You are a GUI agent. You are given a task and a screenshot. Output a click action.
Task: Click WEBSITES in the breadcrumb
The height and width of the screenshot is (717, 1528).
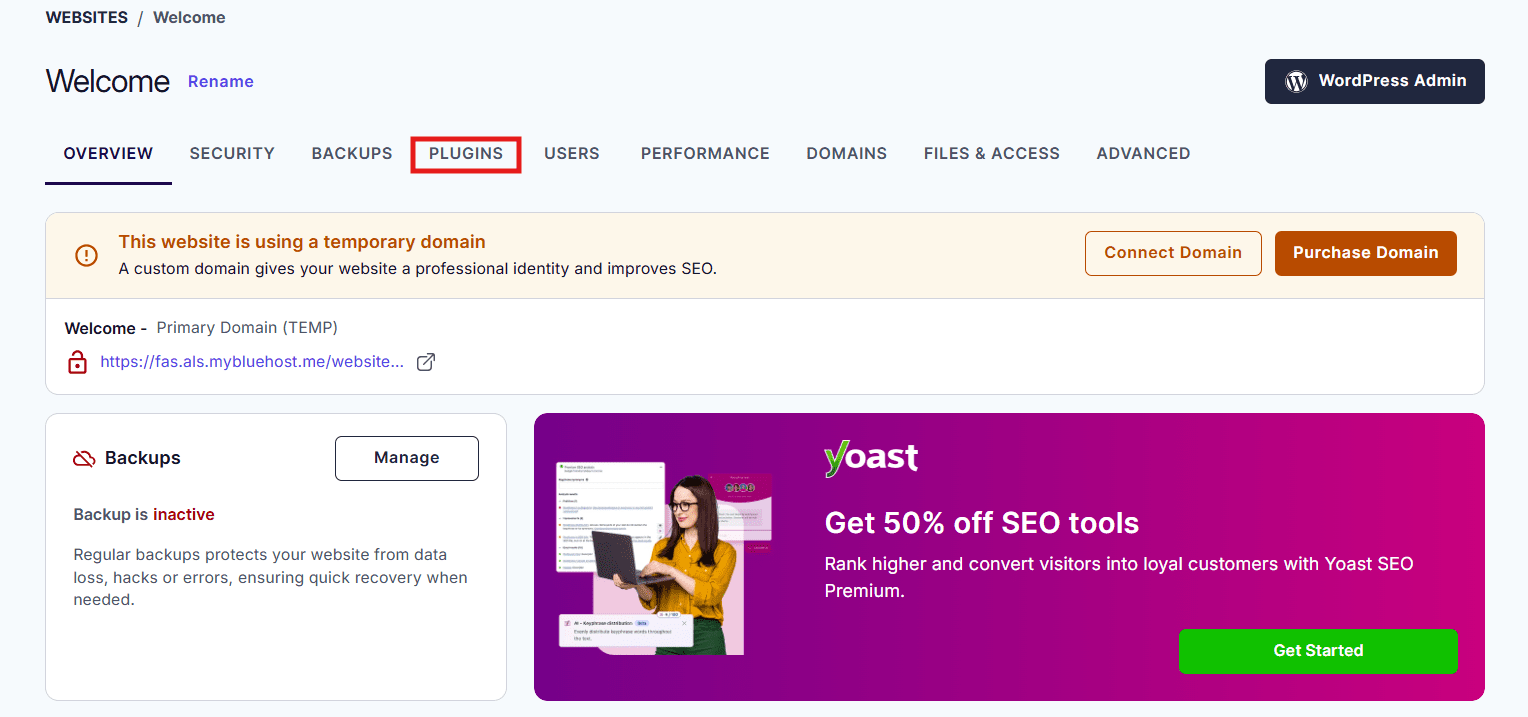point(86,17)
